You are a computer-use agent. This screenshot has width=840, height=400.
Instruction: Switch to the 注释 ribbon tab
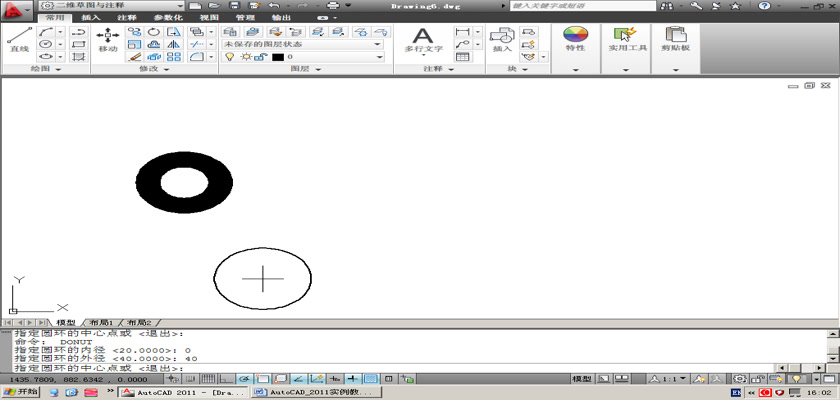coord(127,18)
